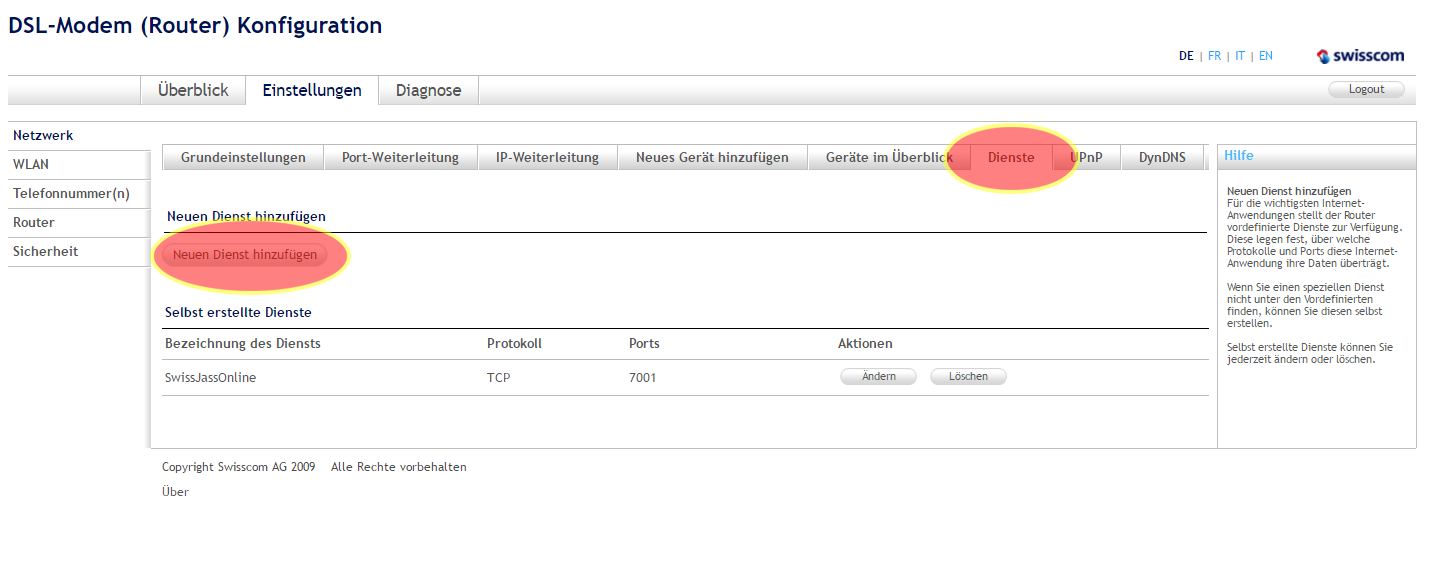Image resolution: width=1438 pixels, height=566 pixels.
Task: Edit SwissJassOnline with the Ändern button
Action: pos(878,377)
